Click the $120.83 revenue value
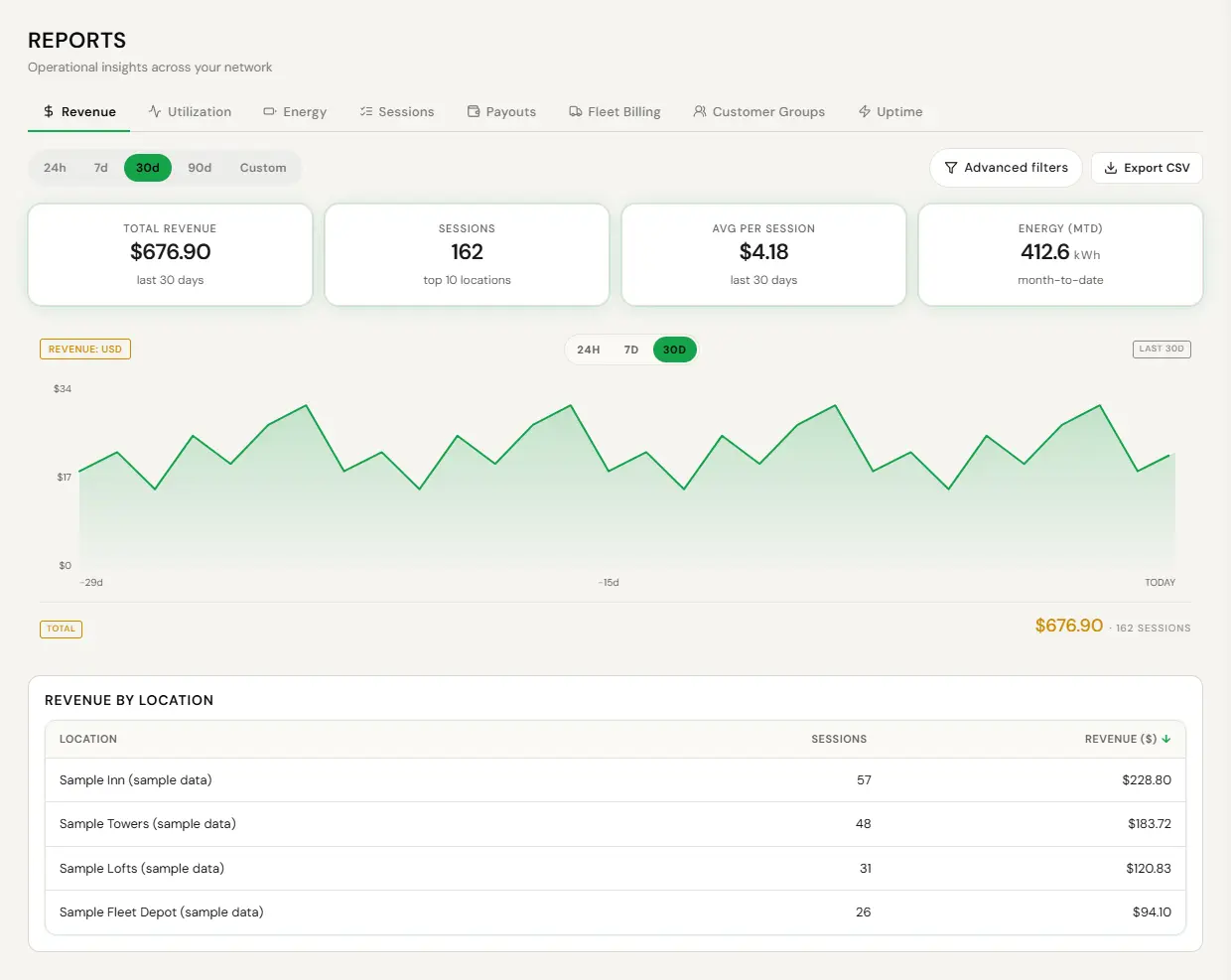Viewport: 1231px width, 980px height. [x=1149, y=869]
